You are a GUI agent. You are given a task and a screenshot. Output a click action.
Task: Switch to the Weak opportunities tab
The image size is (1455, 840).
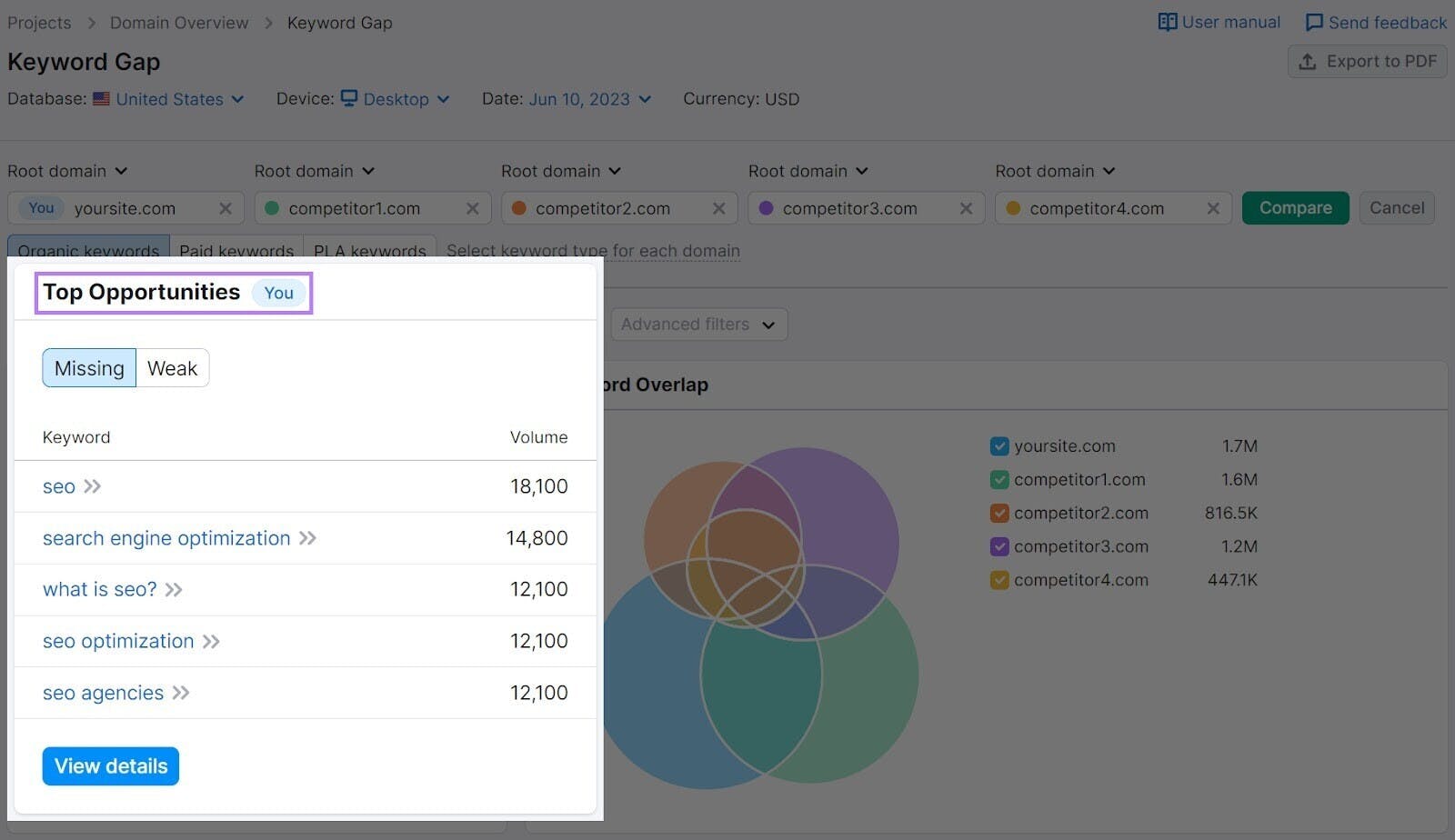coord(172,369)
